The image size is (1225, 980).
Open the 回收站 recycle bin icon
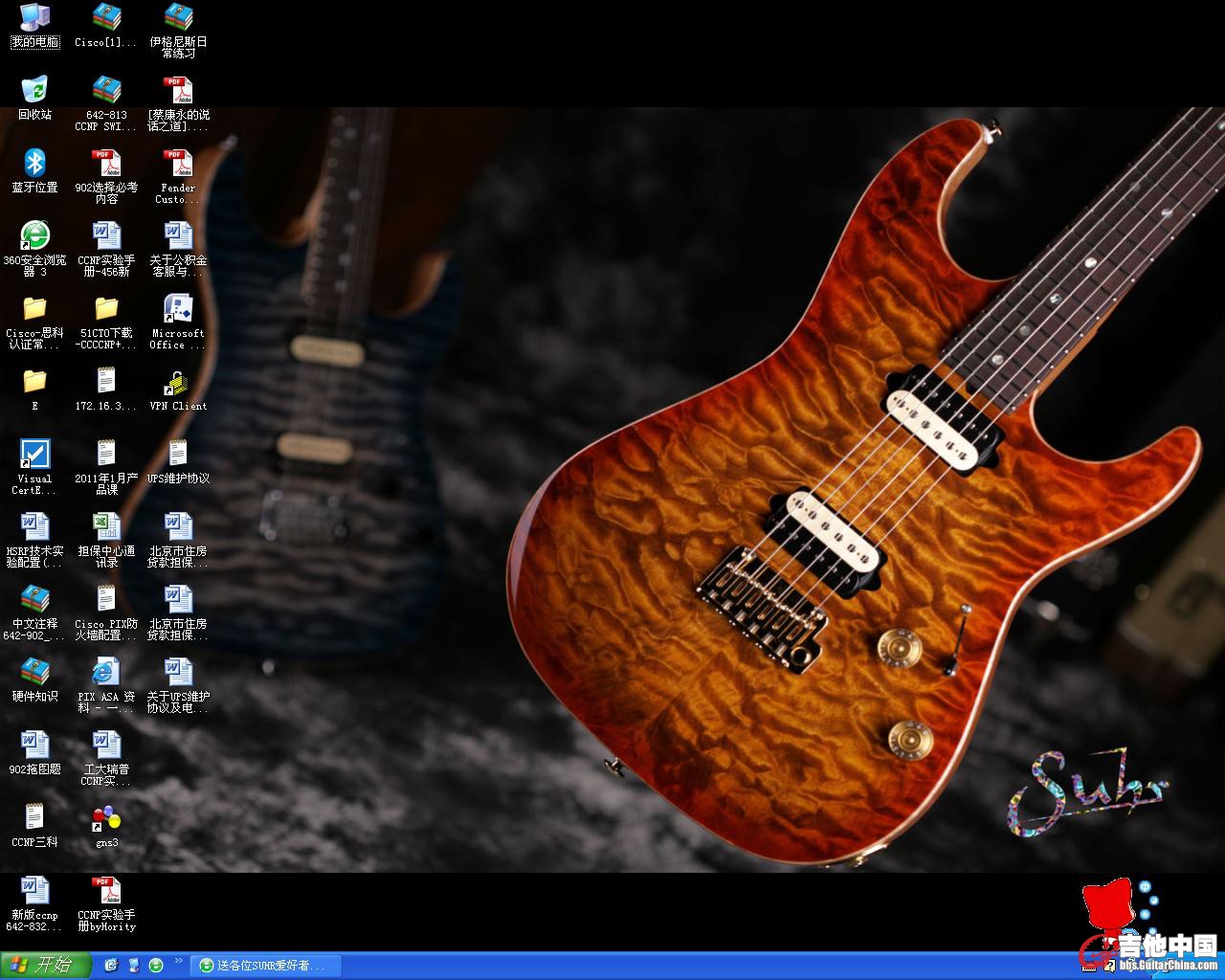(x=34, y=98)
